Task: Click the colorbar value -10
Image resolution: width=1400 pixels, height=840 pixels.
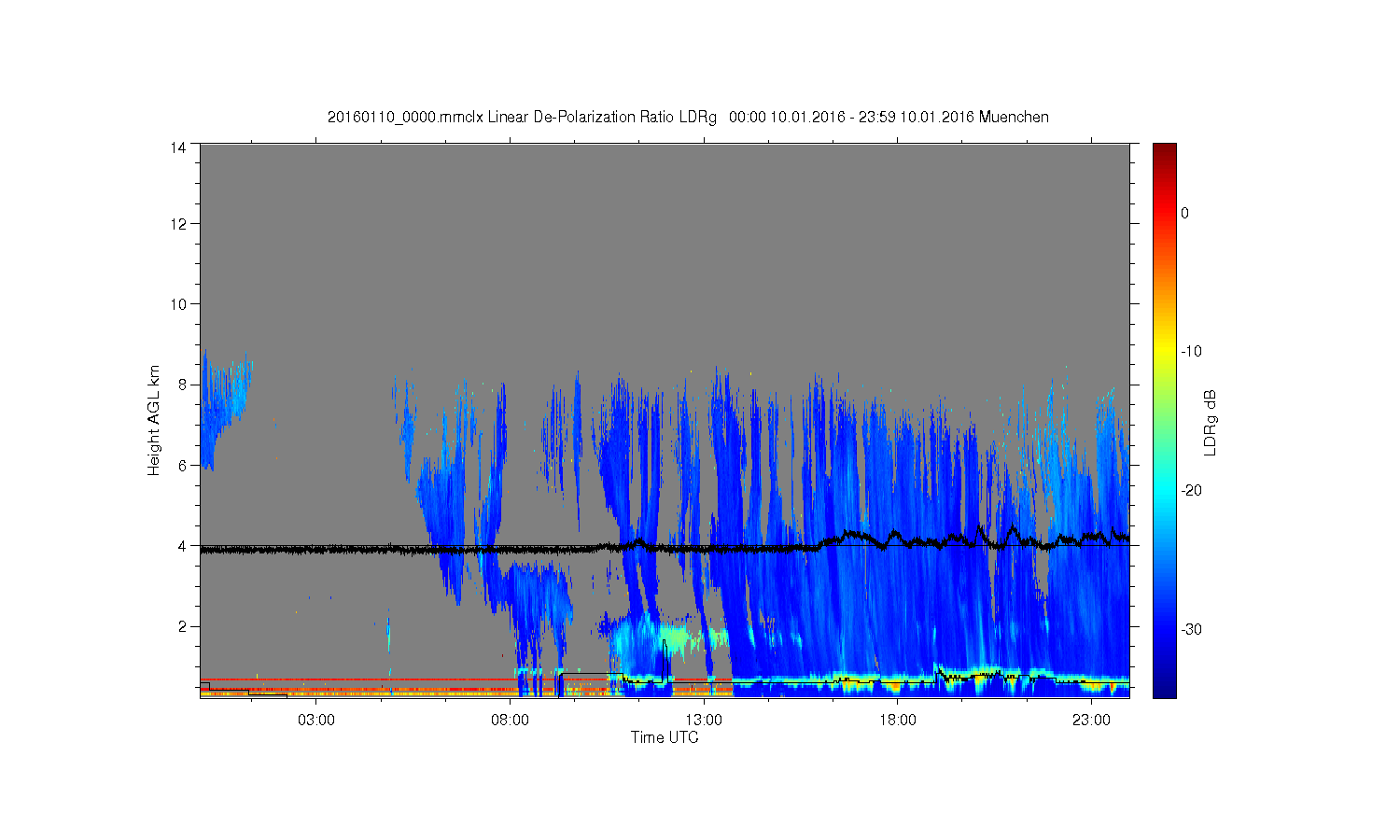Action: tap(1191, 352)
